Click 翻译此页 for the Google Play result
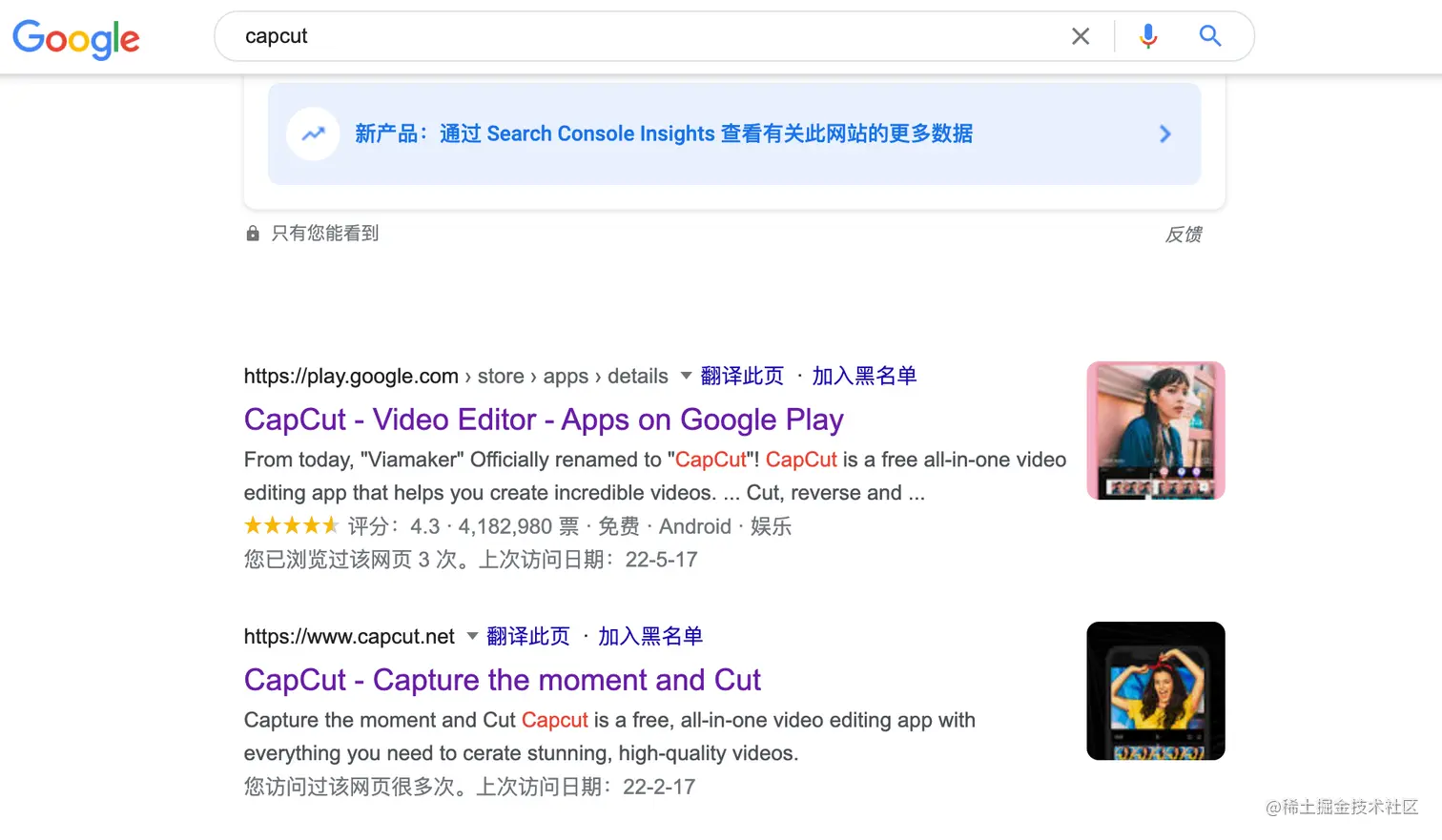Screen dimensions: 1442x840 (x=742, y=376)
